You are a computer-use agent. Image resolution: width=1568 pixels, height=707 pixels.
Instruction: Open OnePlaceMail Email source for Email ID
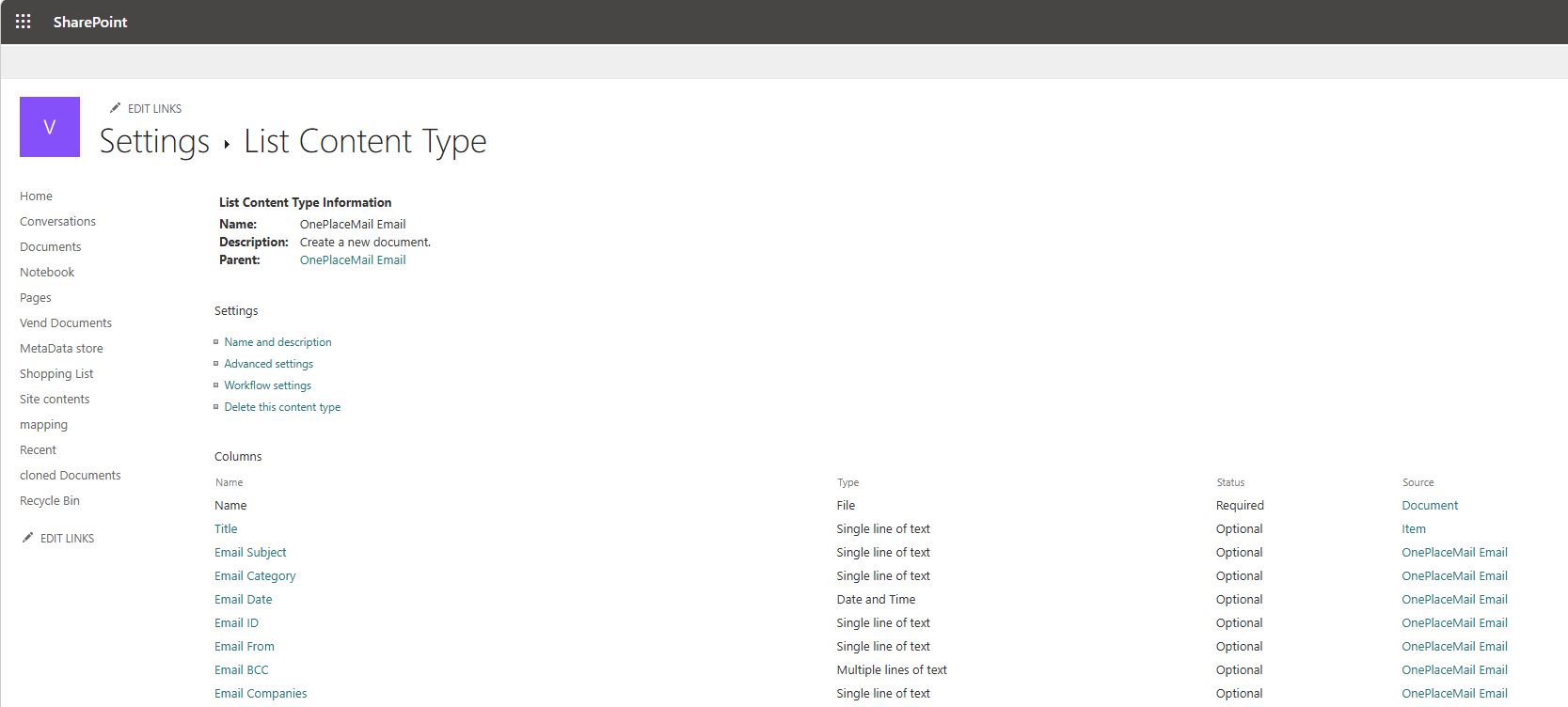[1454, 623]
